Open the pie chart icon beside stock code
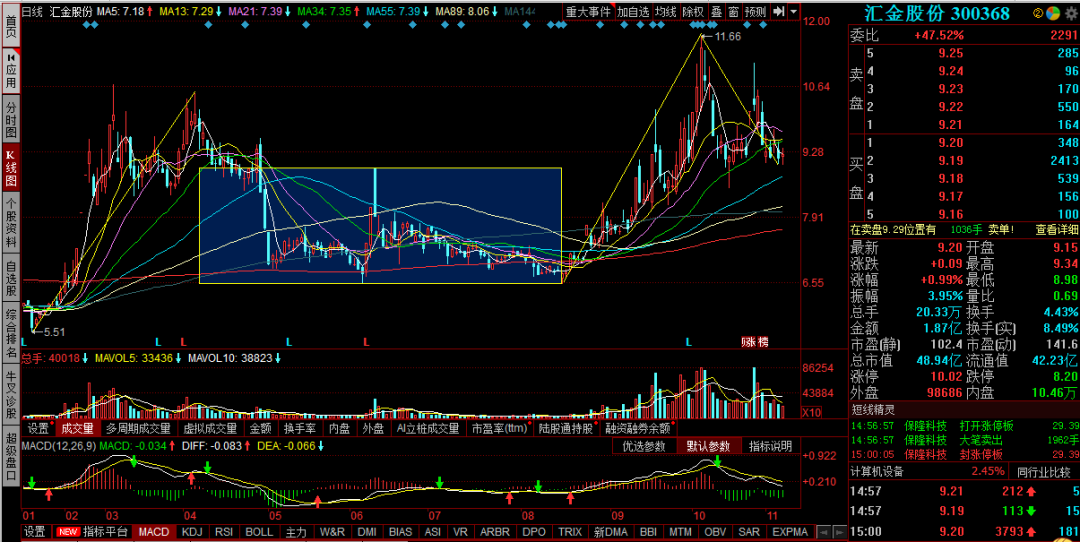The width and height of the screenshot is (1080, 542). coord(1053,13)
